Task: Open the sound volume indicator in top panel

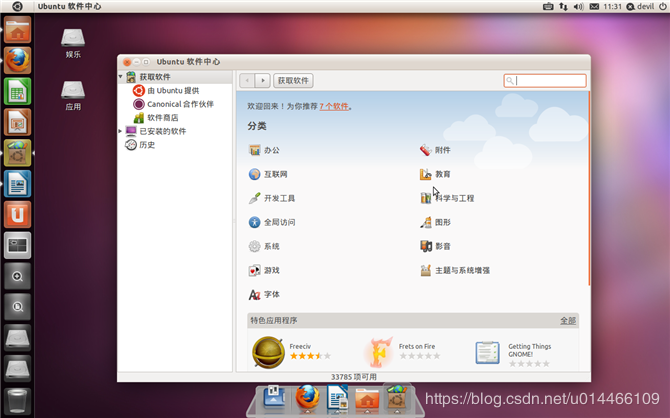Action: 579,6
